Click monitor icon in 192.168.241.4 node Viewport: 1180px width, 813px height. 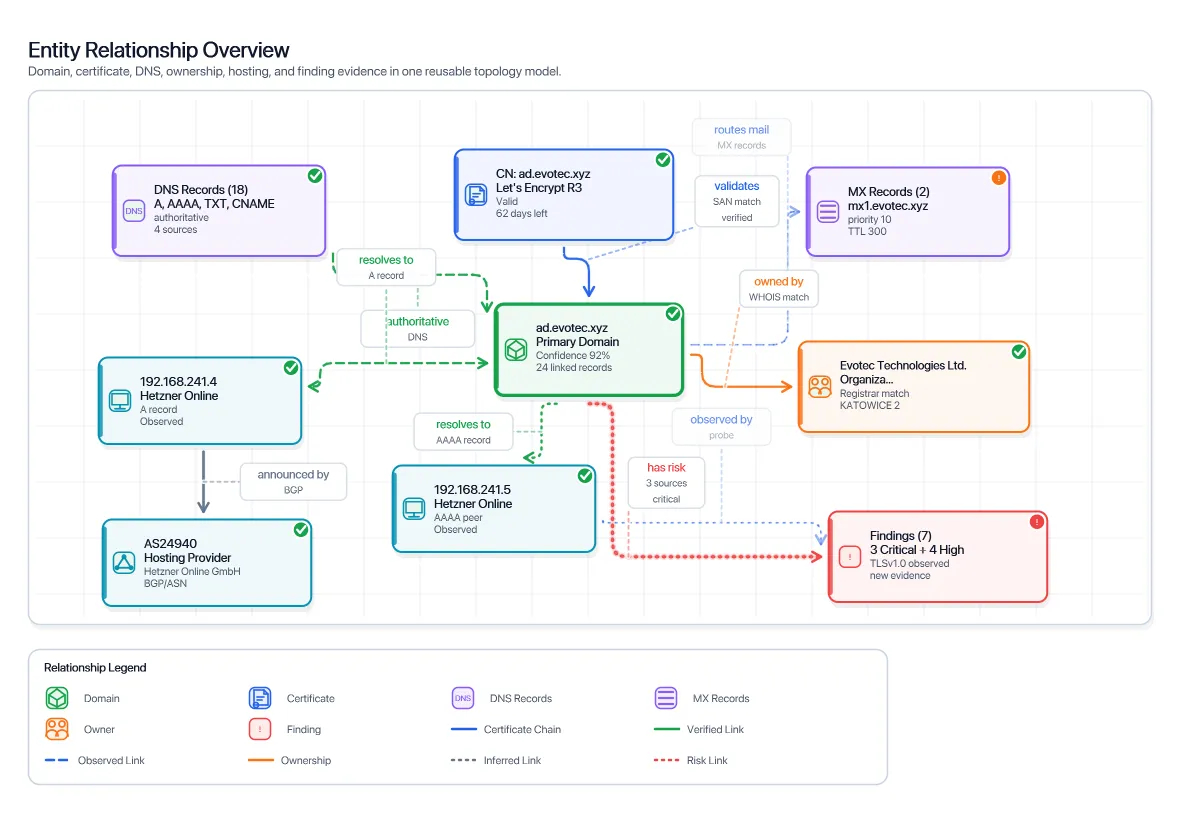120,401
